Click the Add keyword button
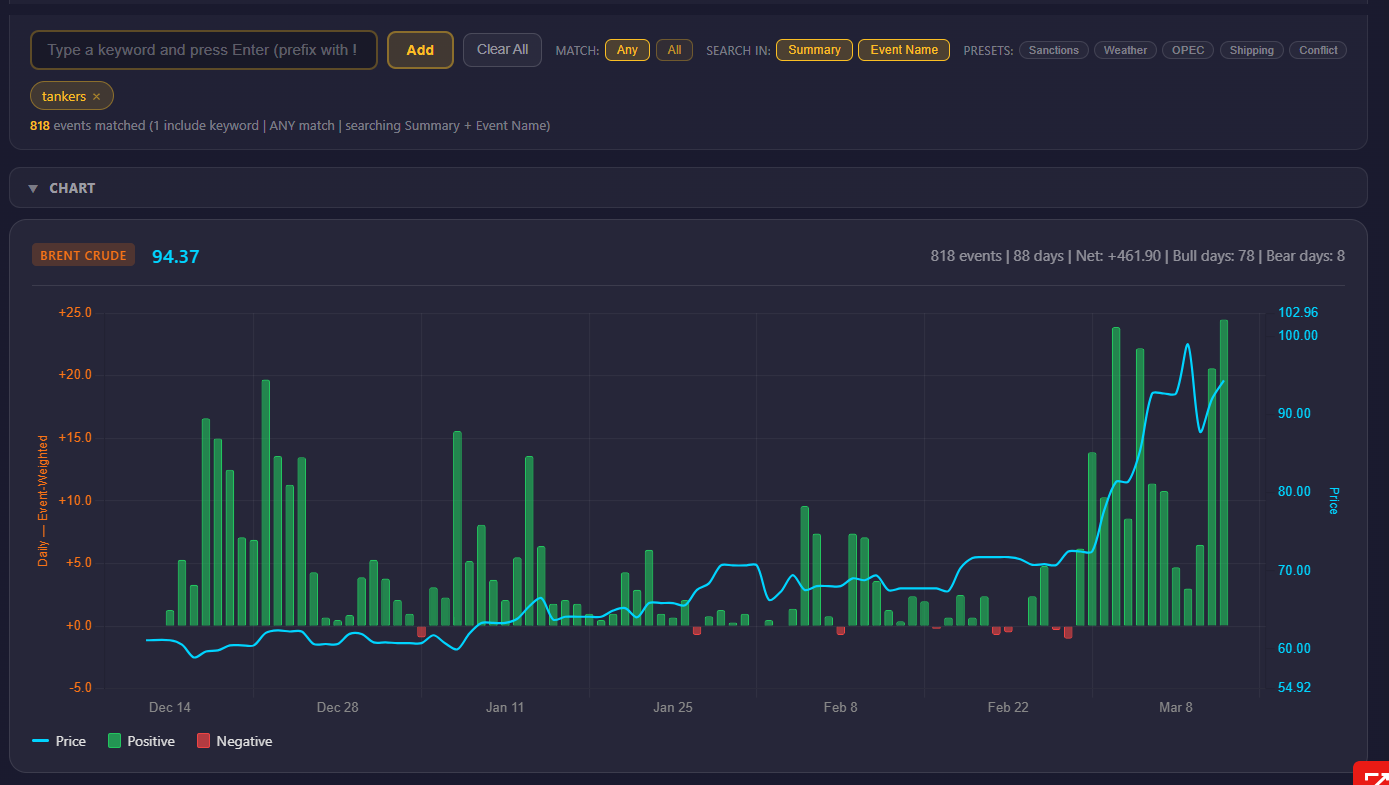 (x=420, y=50)
